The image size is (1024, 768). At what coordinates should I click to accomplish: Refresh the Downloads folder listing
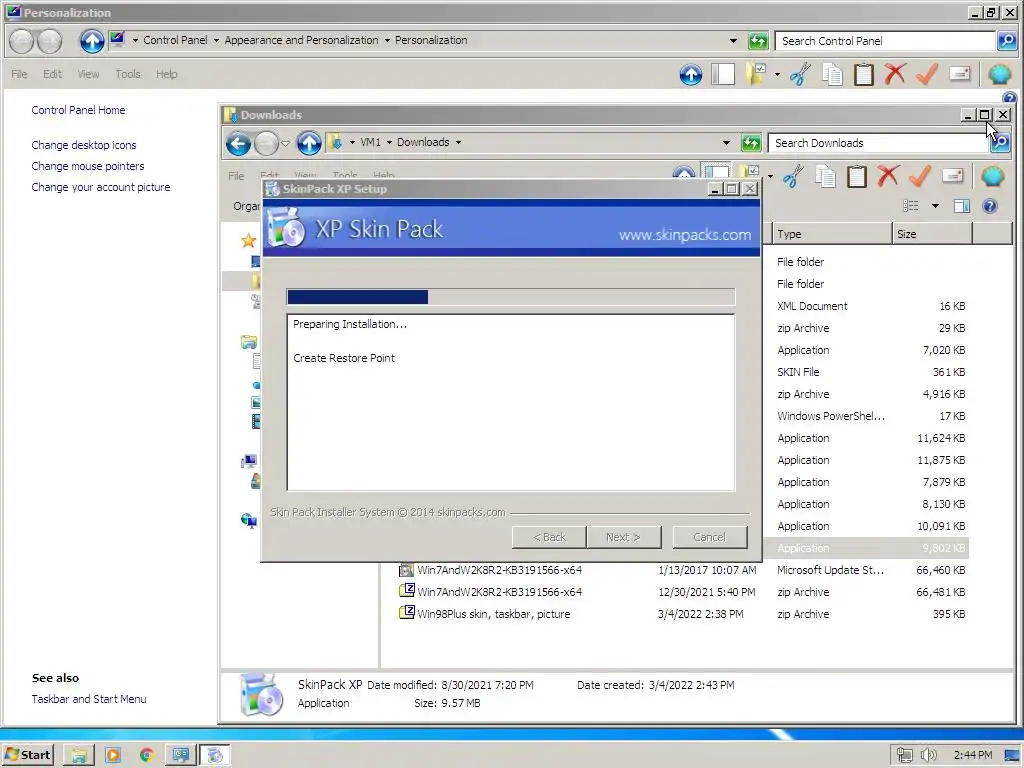751,143
